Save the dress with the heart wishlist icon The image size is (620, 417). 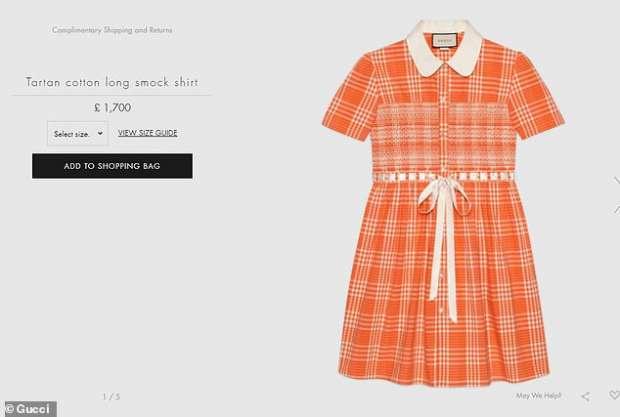(x=613, y=397)
